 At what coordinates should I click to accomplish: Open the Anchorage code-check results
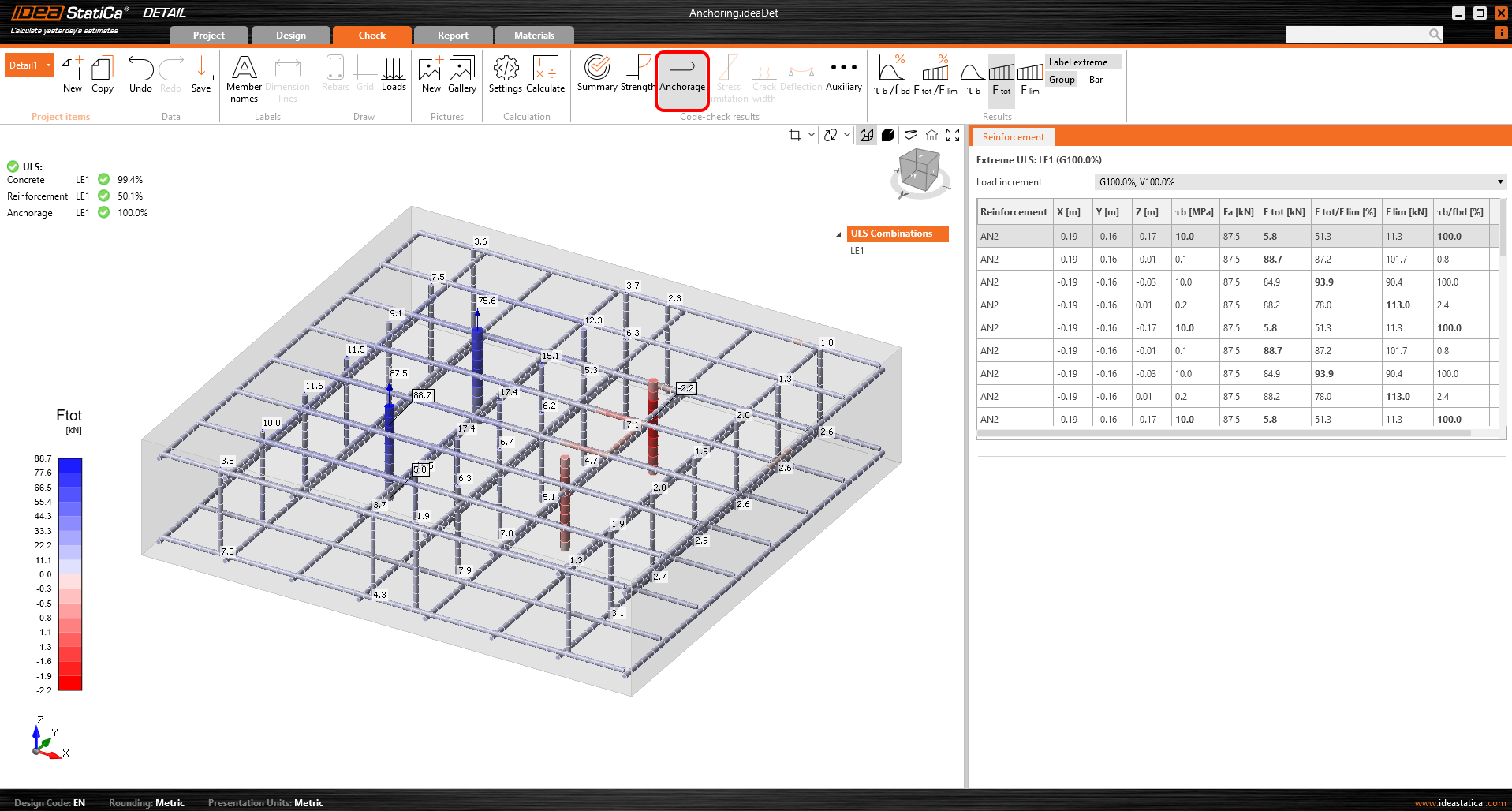(x=682, y=74)
